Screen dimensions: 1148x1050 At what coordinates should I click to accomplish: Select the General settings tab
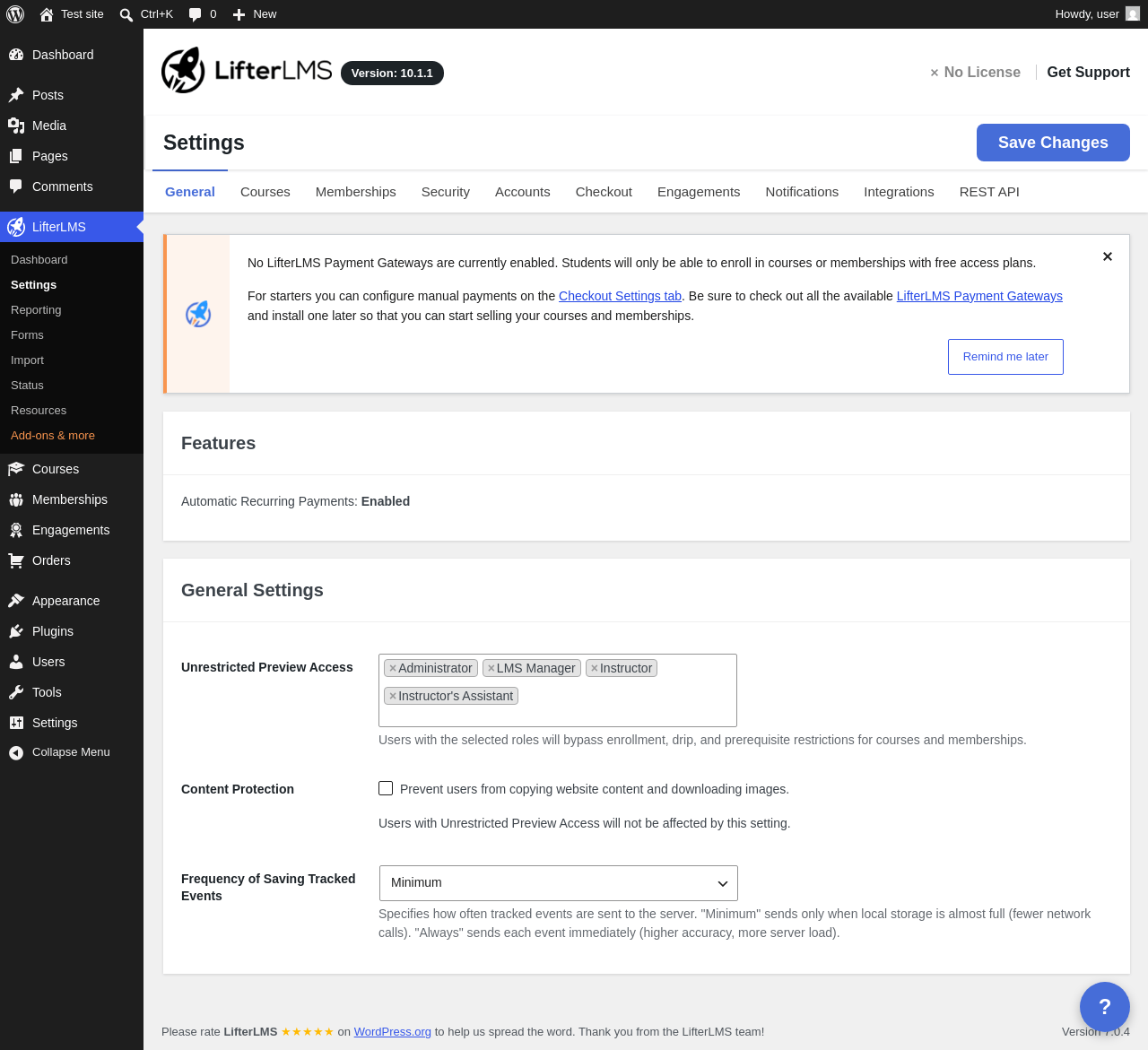190,192
